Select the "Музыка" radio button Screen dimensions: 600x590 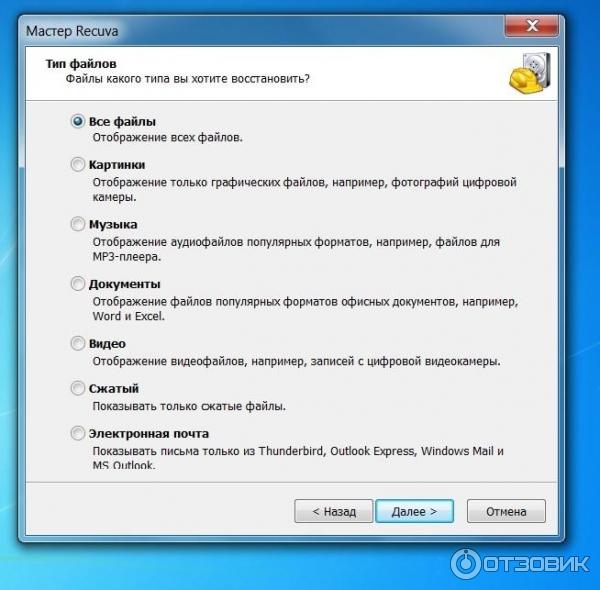coord(78,224)
